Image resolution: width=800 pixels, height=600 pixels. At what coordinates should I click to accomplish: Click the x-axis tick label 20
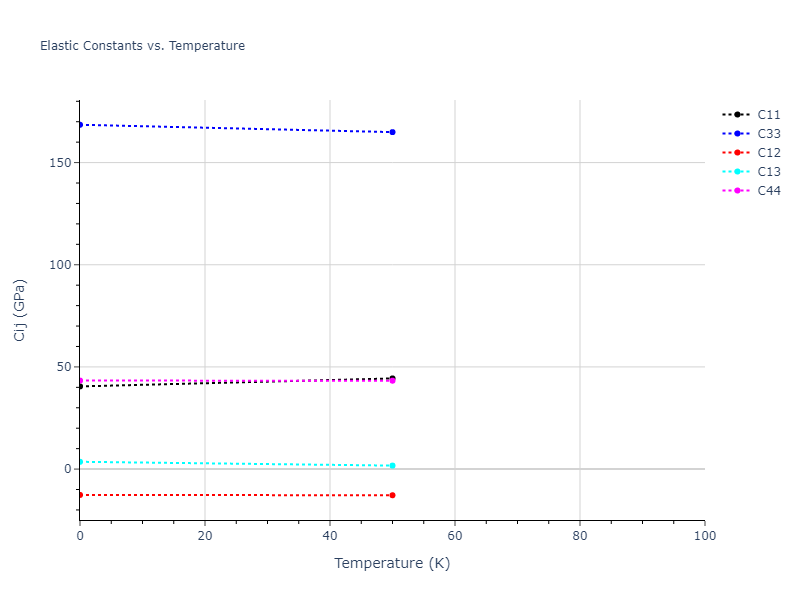[x=205, y=537]
